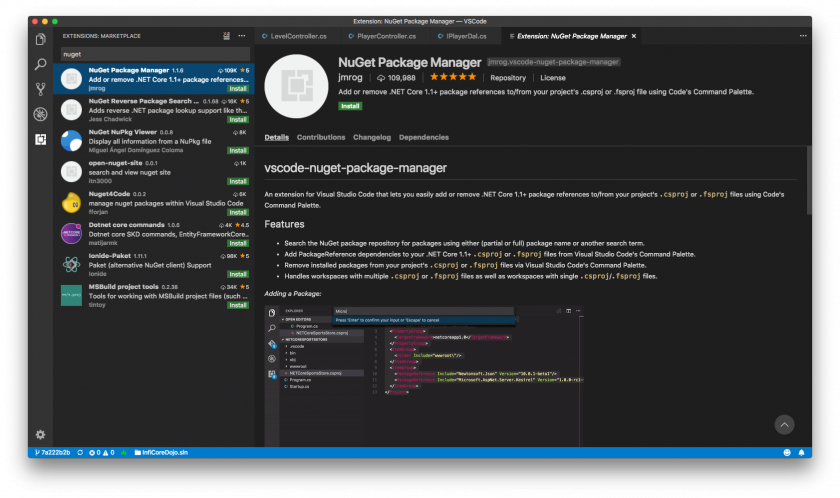The image size is (840, 498).
Task: Open the Source Control view
Action: [x=41, y=89]
